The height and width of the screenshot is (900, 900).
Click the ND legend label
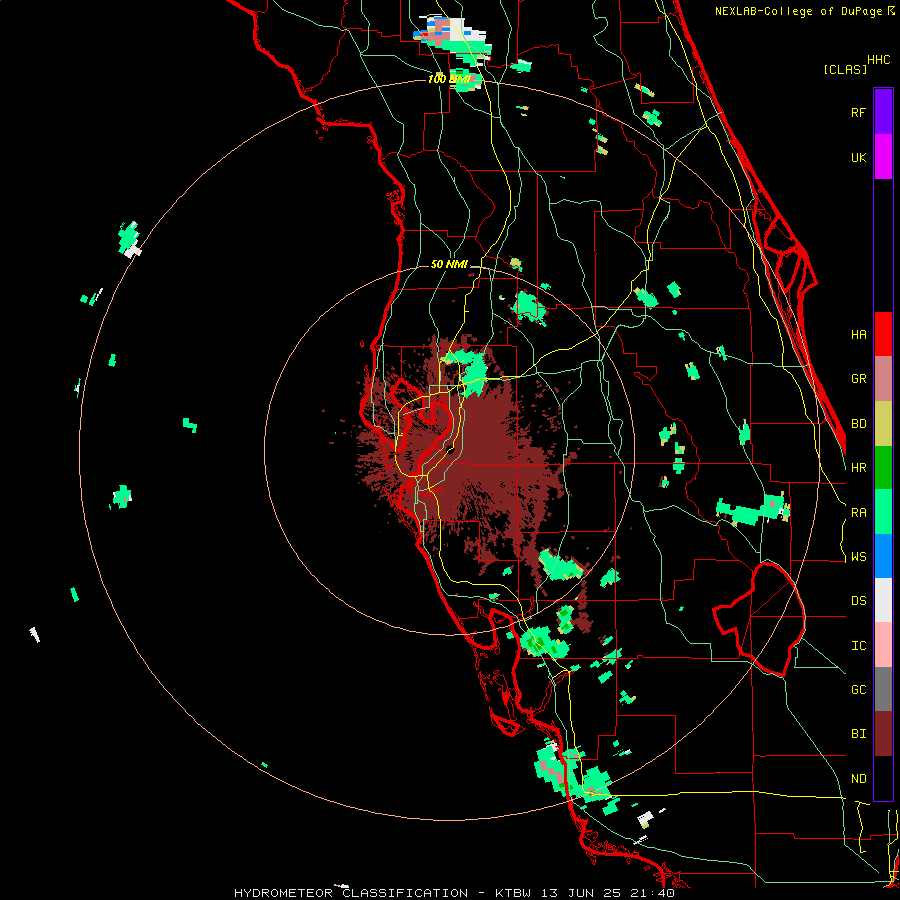858,779
